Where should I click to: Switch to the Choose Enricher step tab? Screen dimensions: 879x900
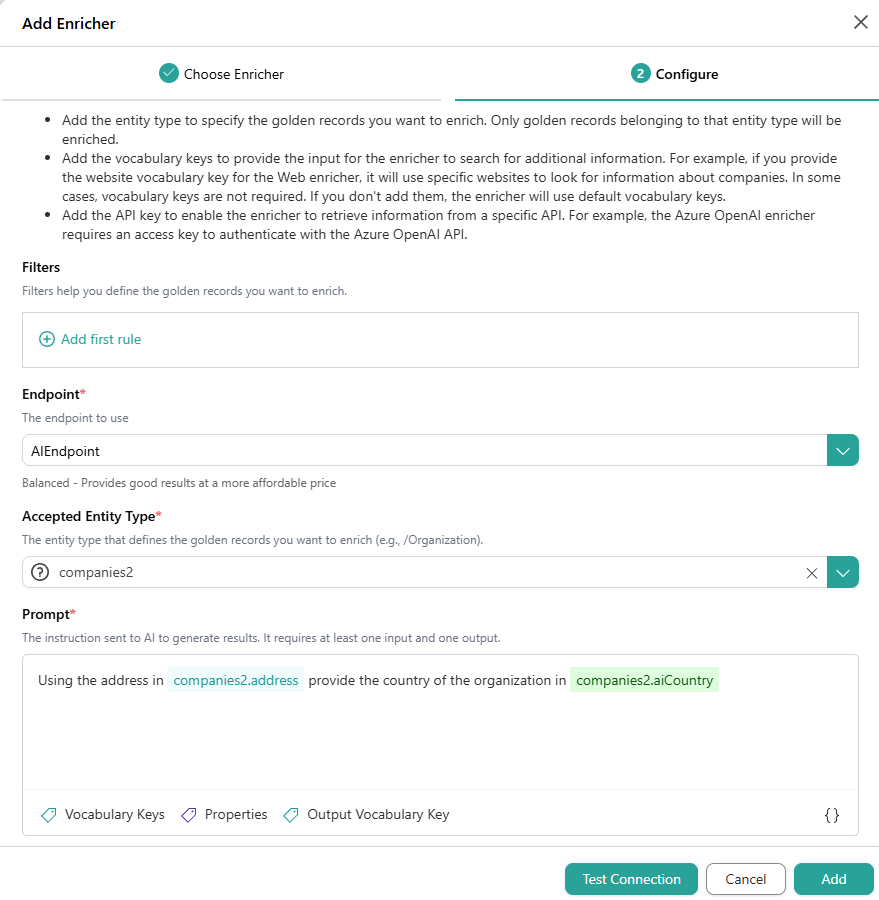(221, 74)
